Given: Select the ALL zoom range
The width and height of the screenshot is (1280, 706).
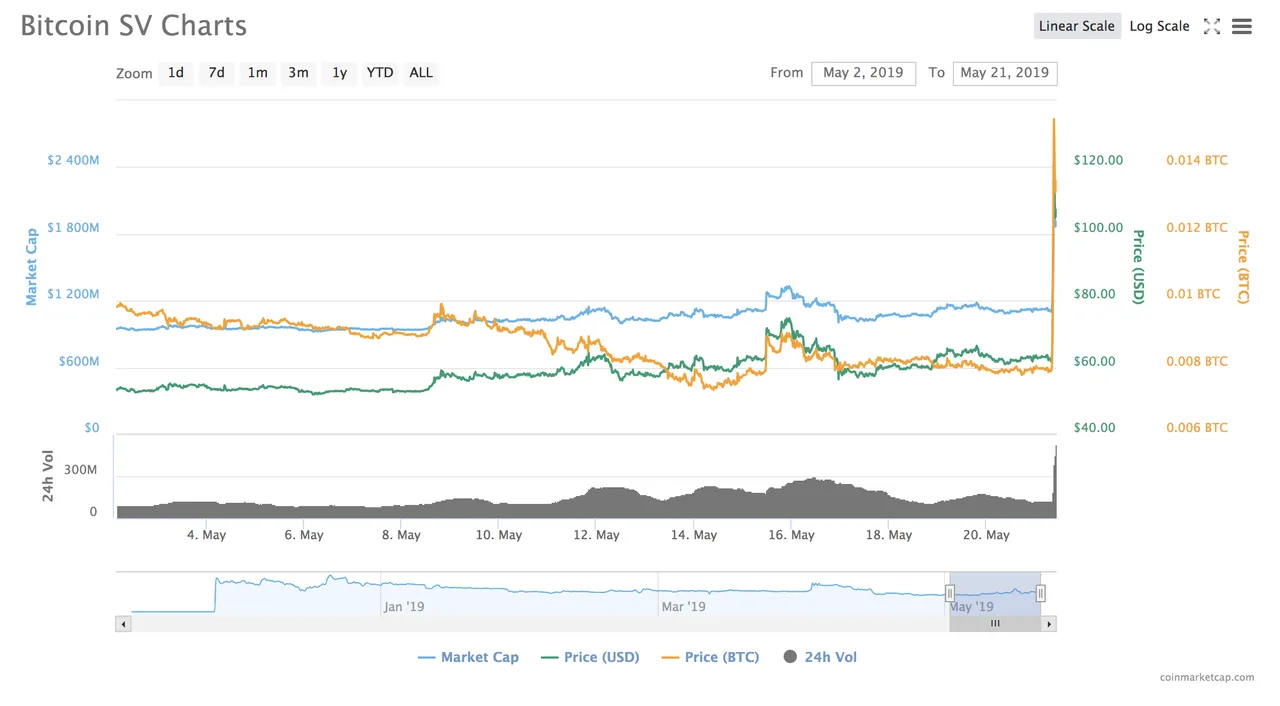Looking at the screenshot, I should 421,73.
